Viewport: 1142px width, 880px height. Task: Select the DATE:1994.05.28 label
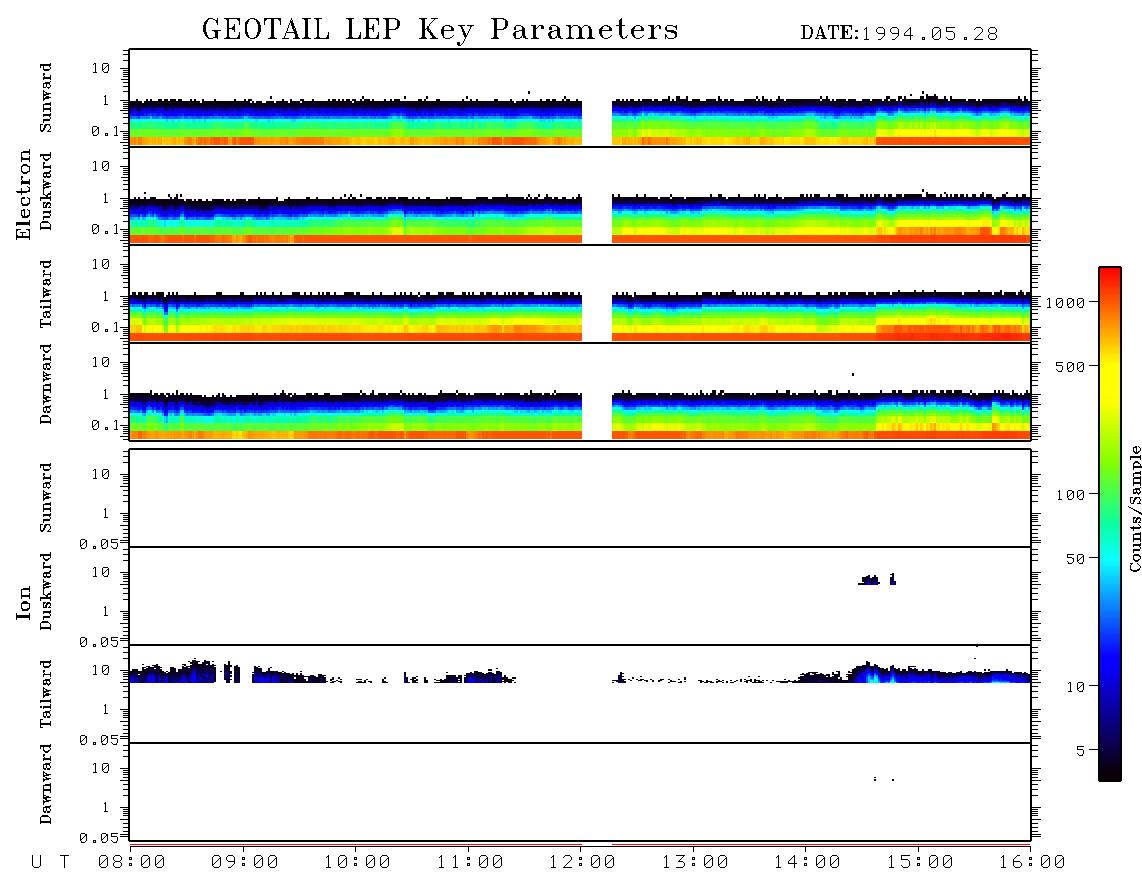coord(899,34)
